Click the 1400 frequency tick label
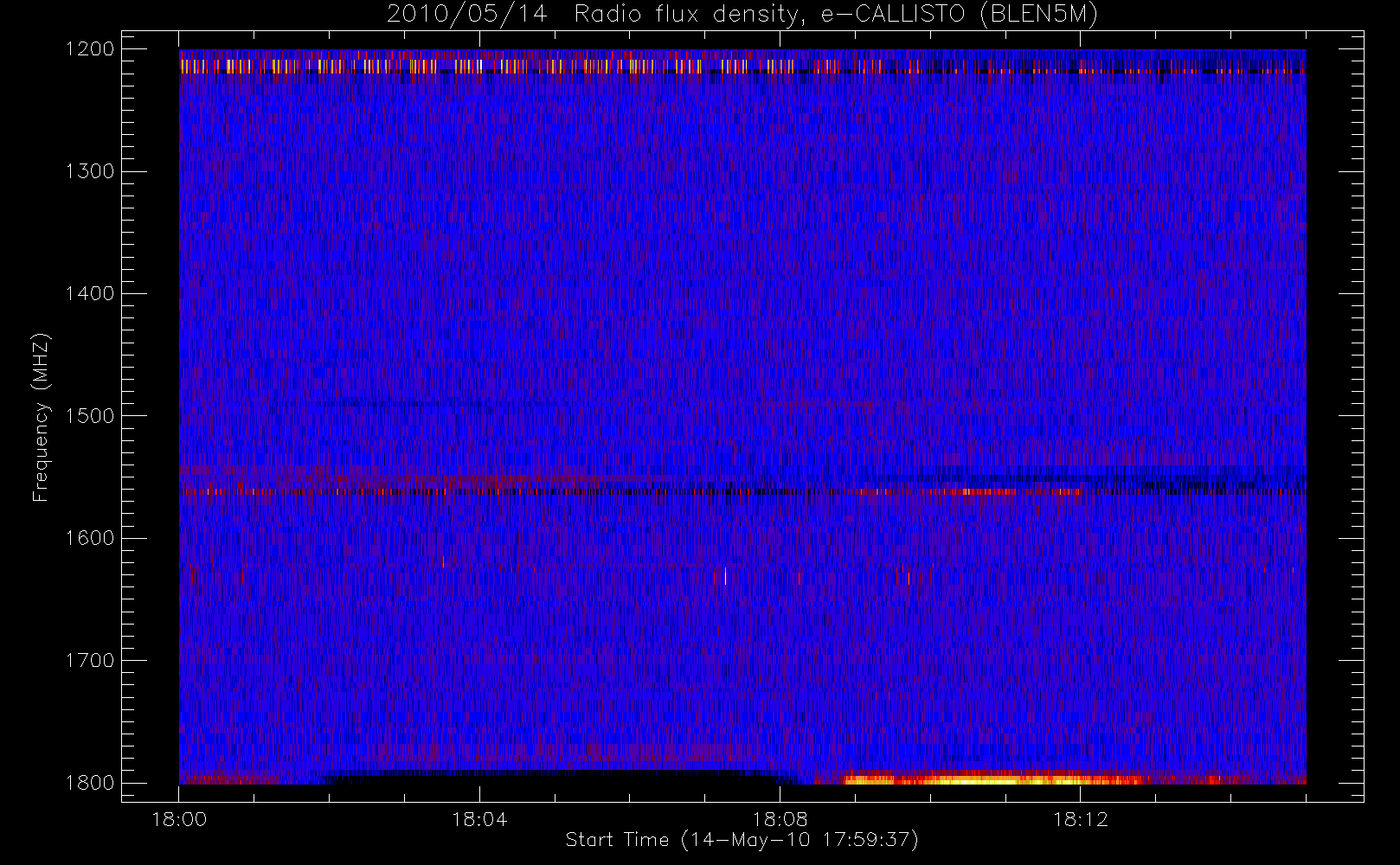1400x865 pixels. 90,294
